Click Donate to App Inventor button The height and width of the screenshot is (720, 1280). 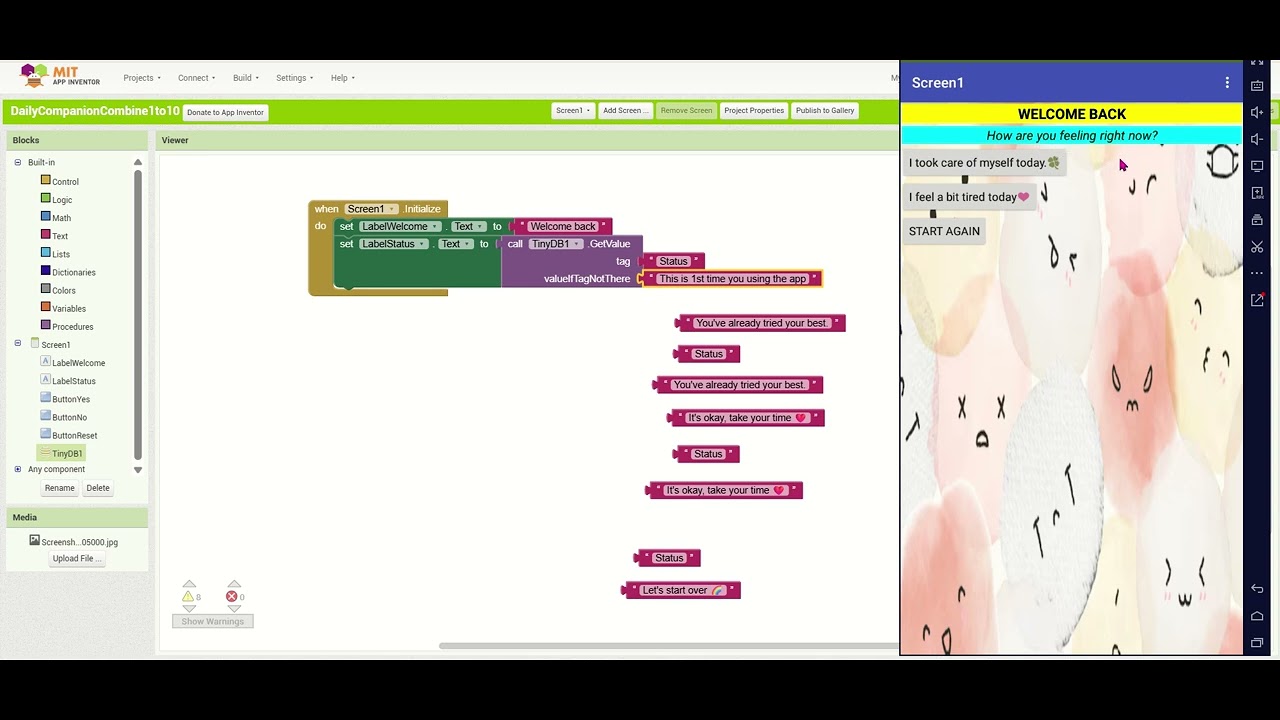(225, 112)
